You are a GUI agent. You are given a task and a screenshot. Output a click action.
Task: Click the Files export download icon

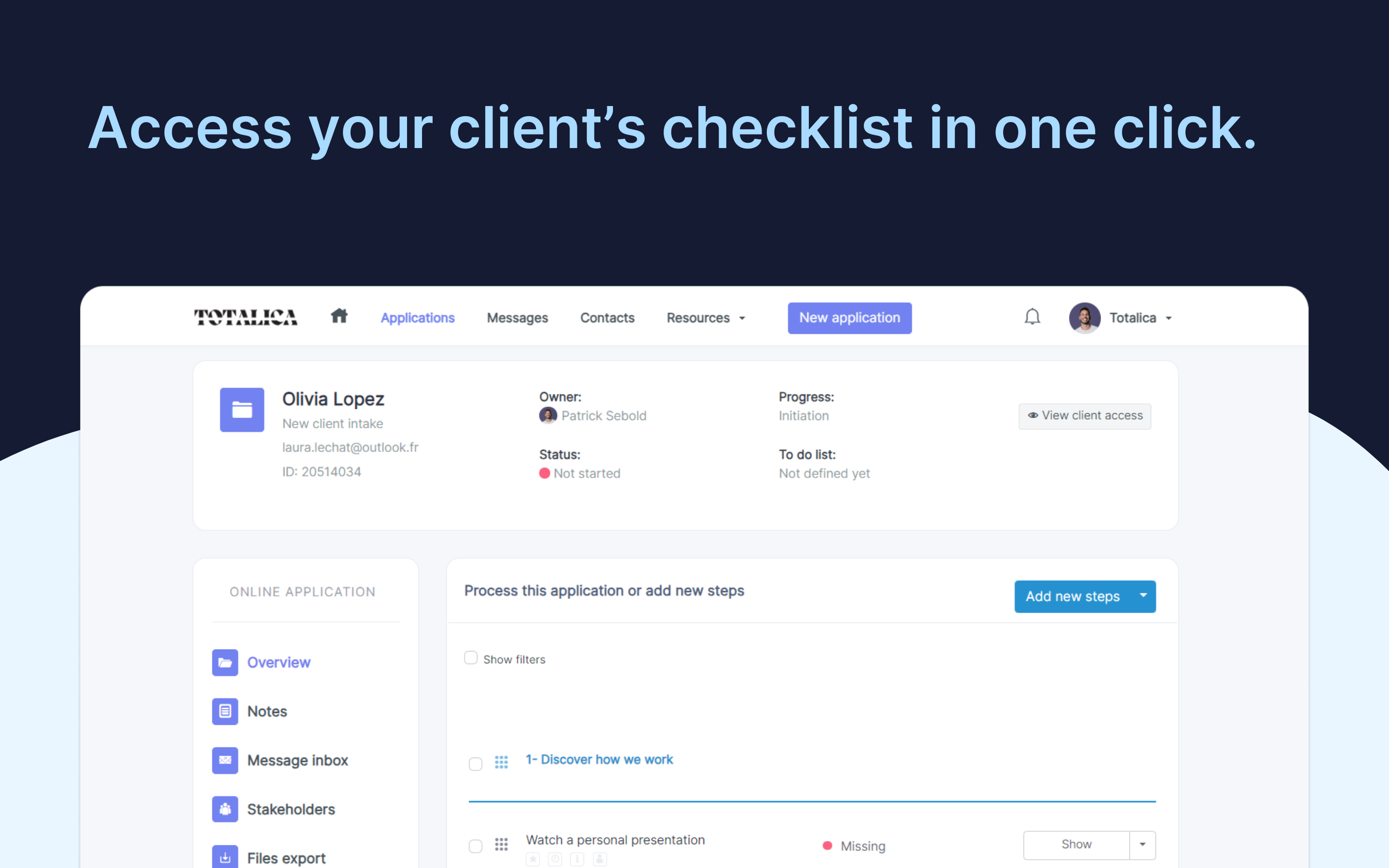225,857
